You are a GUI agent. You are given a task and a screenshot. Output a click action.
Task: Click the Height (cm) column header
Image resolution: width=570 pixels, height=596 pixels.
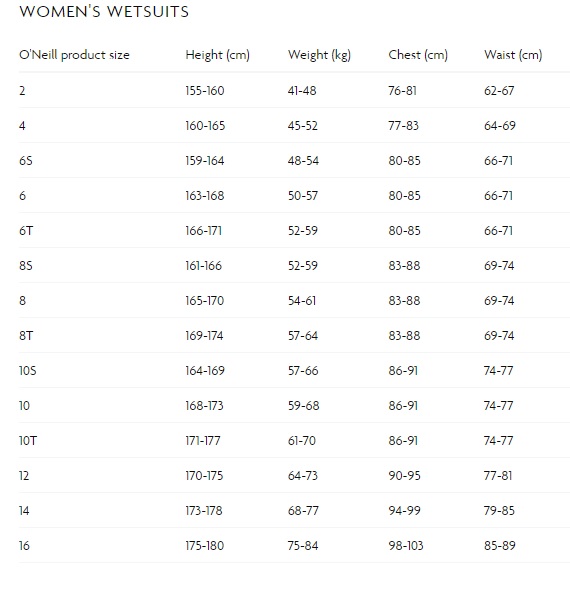click(x=217, y=55)
